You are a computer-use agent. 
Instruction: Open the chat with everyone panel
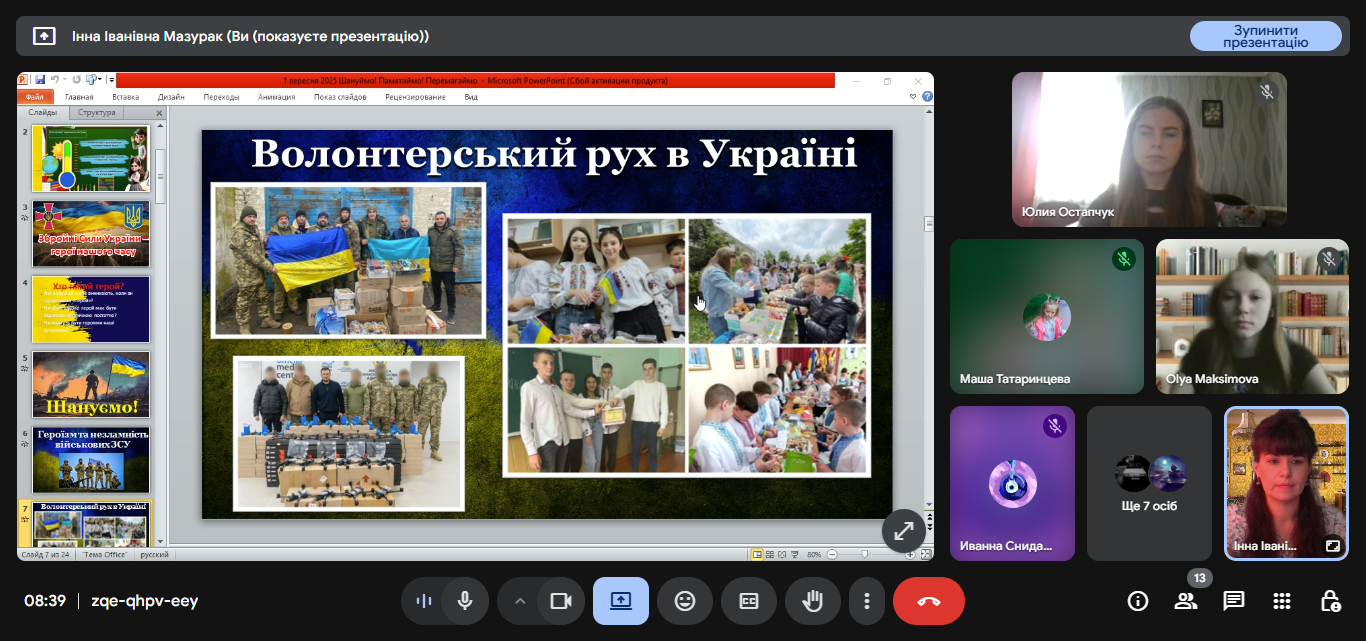click(x=1234, y=601)
